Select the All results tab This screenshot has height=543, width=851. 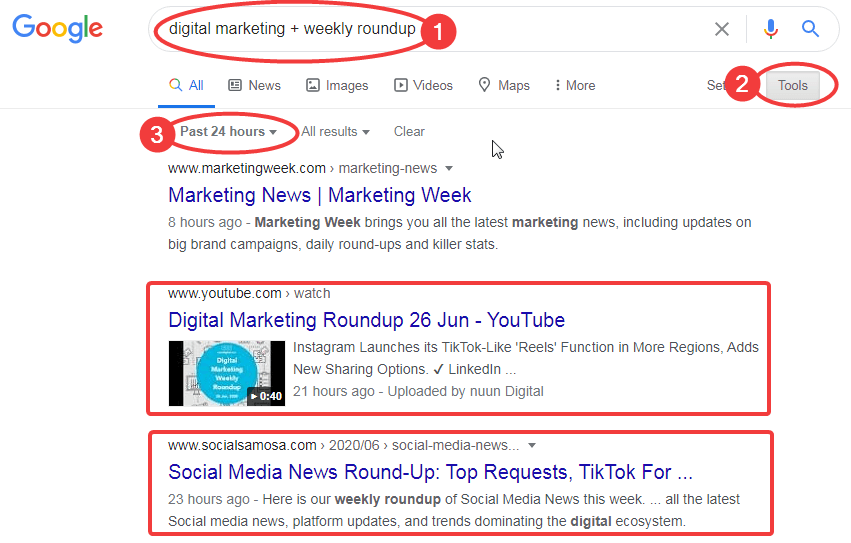tap(186, 85)
